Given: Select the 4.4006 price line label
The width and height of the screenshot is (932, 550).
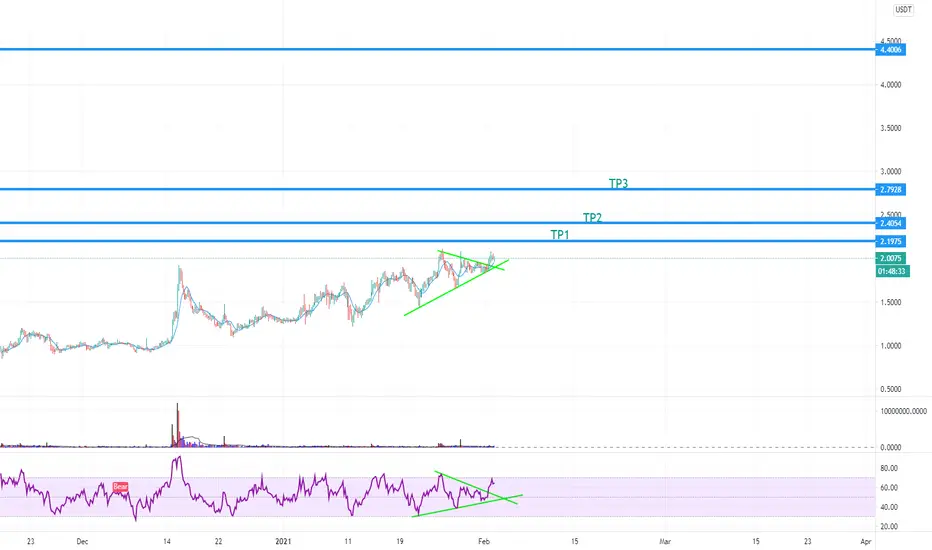Looking at the screenshot, I should click(890, 50).
